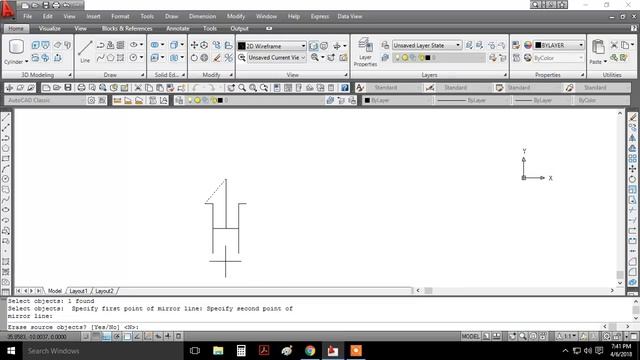Select the Circle tool in left toolbar
Screen dimensions: 640x360
6,179
